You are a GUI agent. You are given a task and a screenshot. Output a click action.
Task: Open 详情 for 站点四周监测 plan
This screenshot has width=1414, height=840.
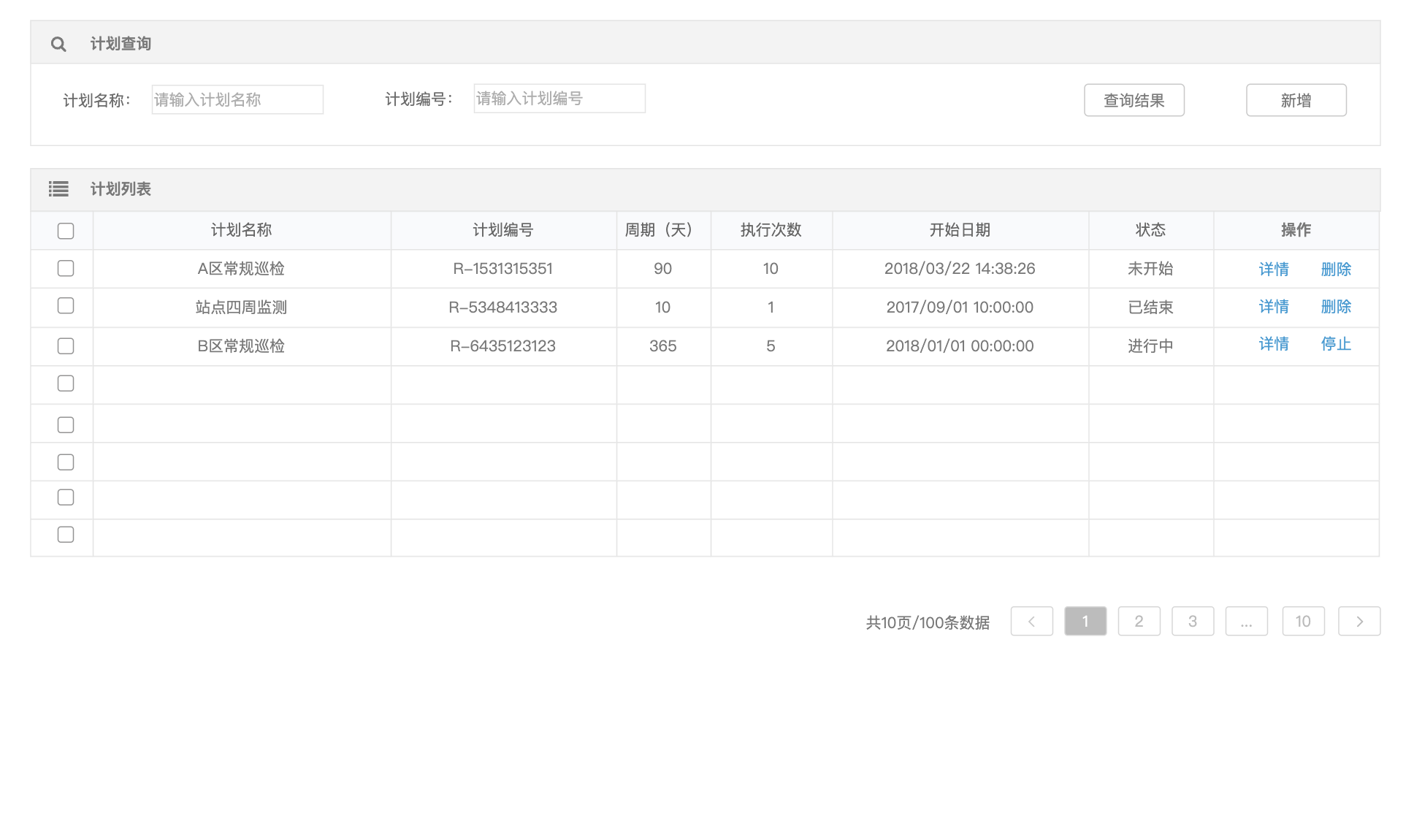[x=1274, y=307]
